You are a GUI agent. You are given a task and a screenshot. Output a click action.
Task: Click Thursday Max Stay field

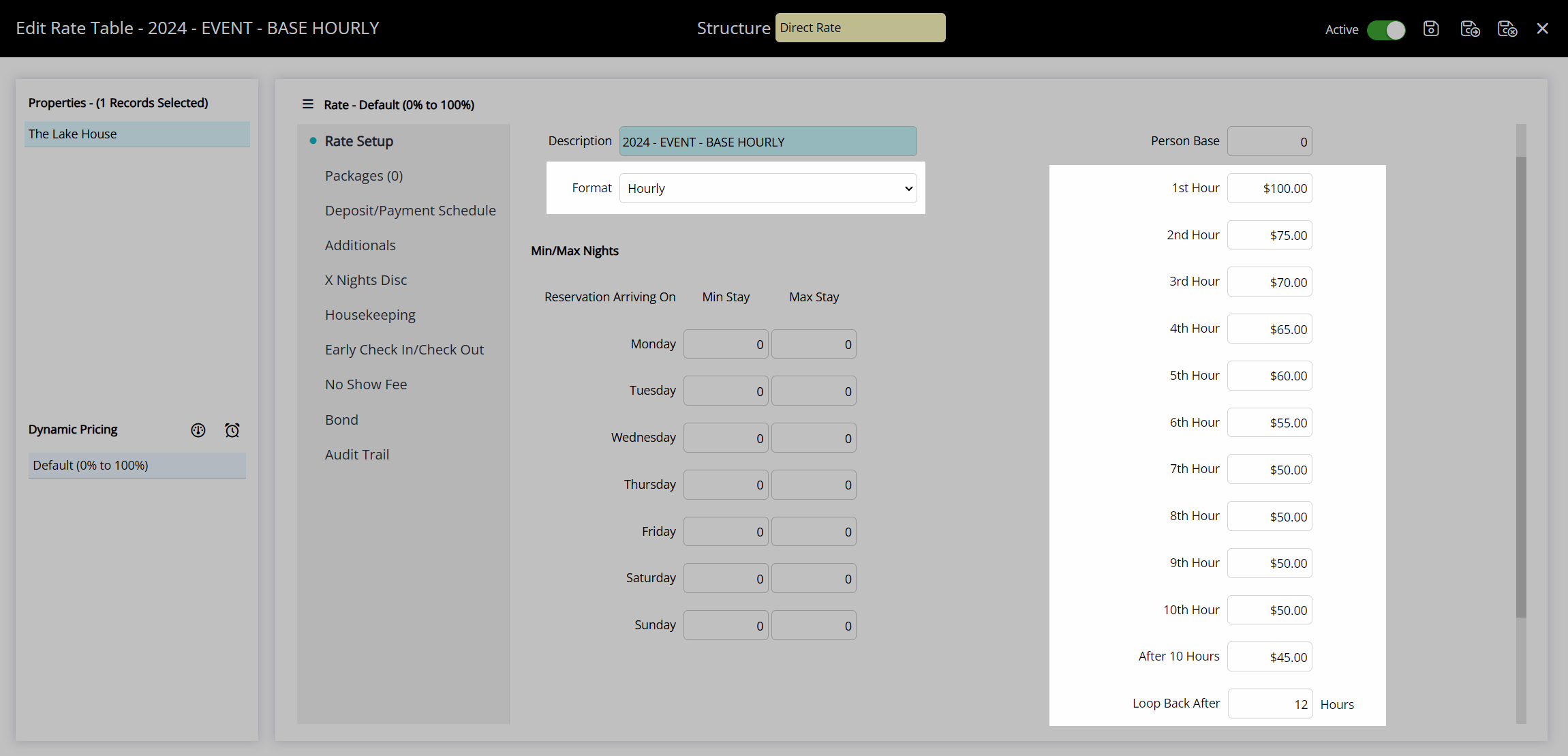point(814,485)
